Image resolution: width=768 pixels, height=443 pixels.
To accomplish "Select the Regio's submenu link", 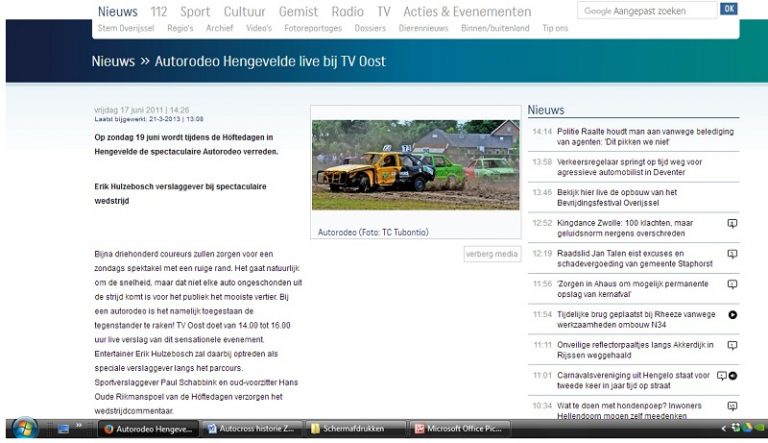I will [180, 28].
